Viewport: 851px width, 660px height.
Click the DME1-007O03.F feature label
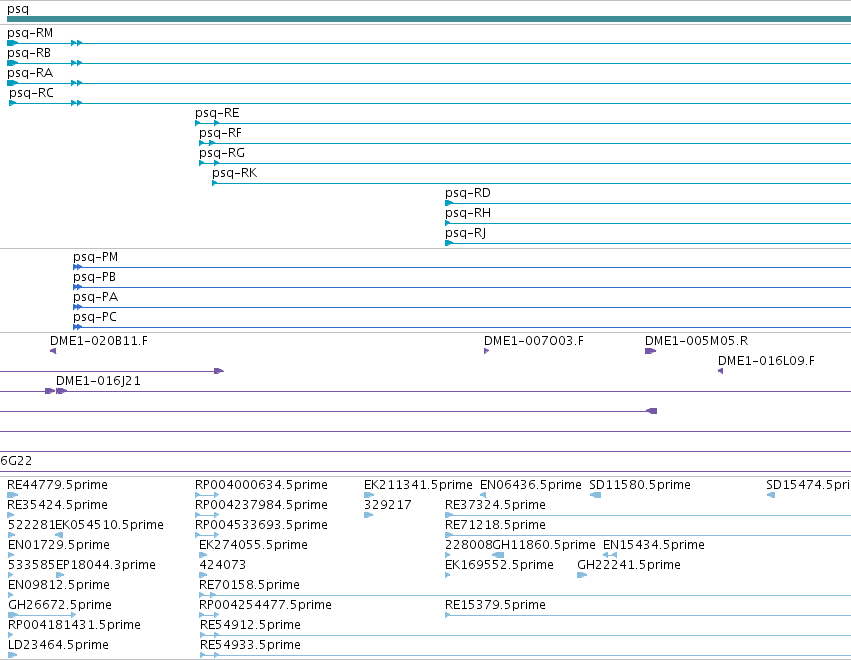(x=534, y=341)
